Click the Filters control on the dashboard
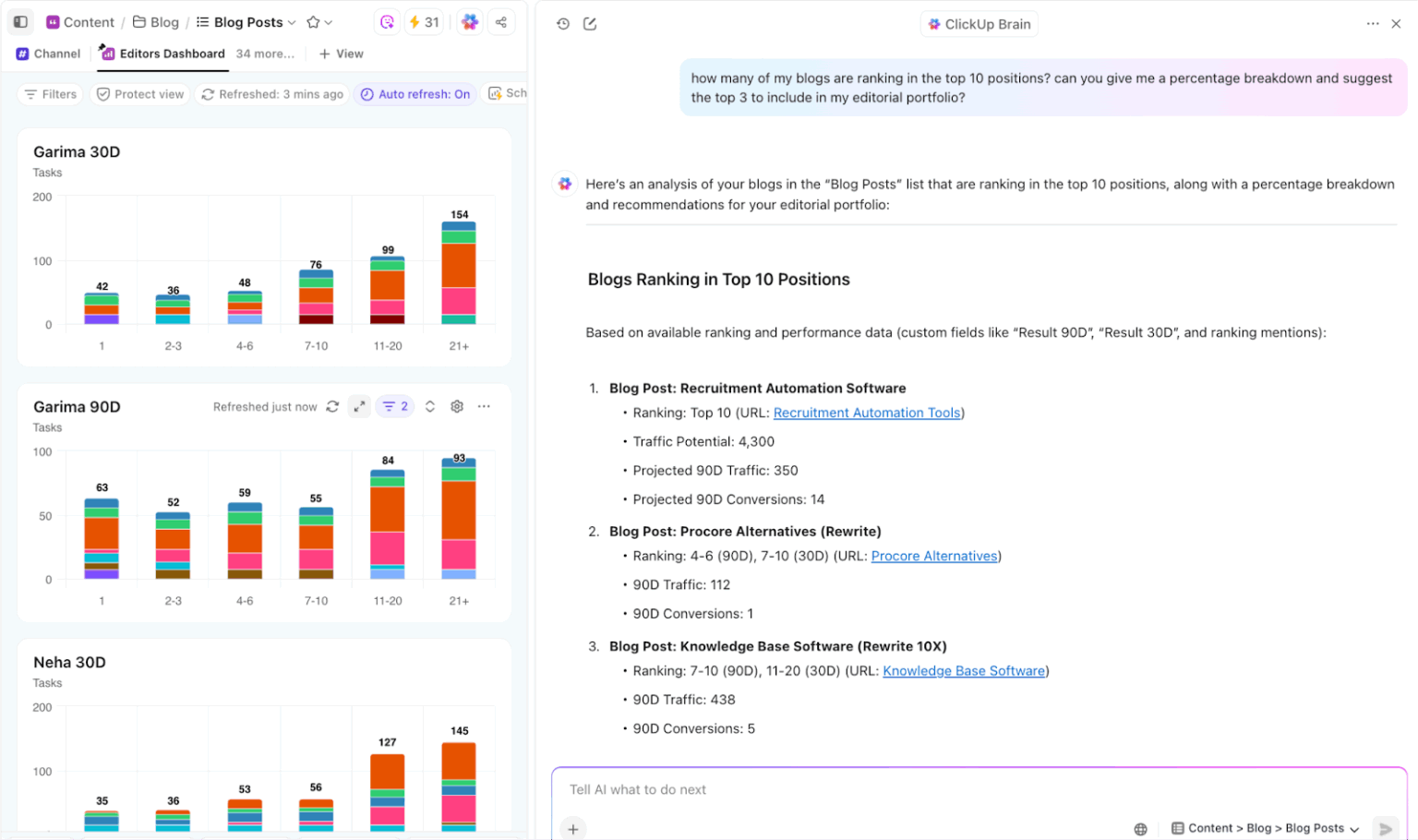The image size is (1418, 840). pos(50,93)
